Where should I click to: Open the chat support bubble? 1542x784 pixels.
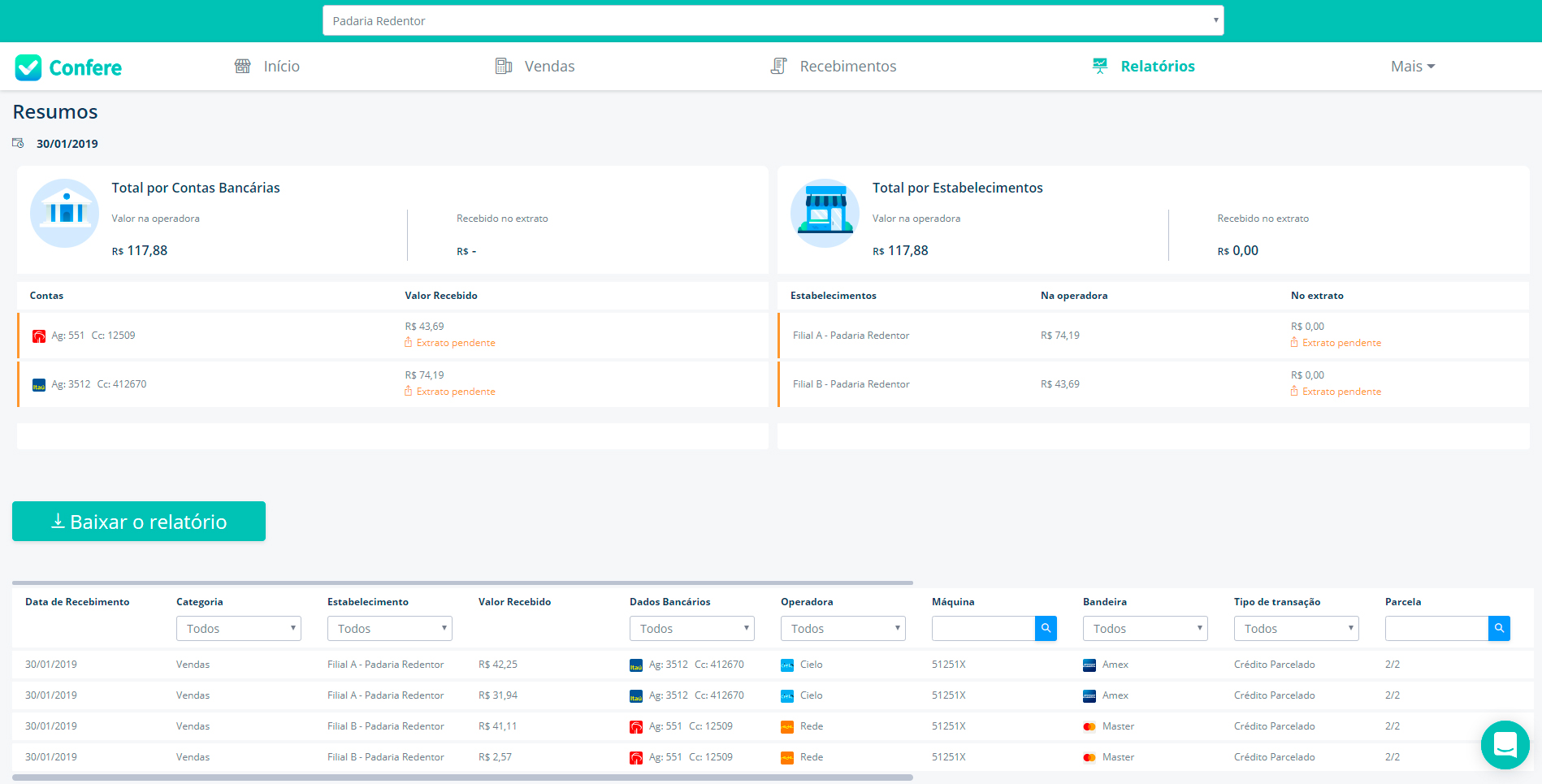point(1505,744)
